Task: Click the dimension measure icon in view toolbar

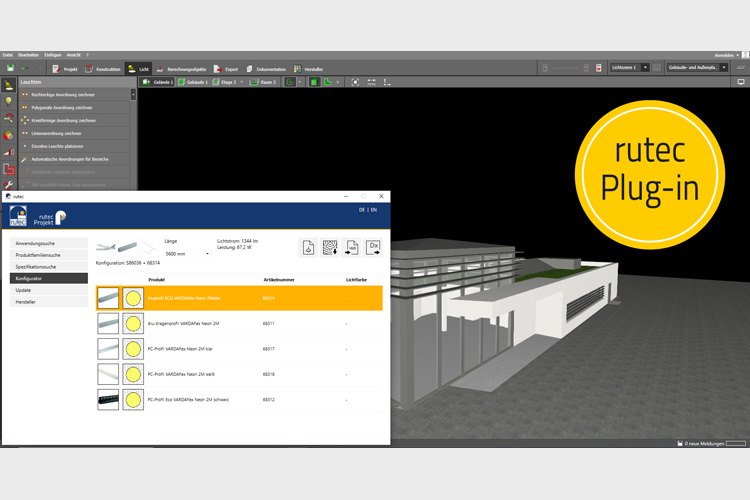Action: [x=371, y=82]
